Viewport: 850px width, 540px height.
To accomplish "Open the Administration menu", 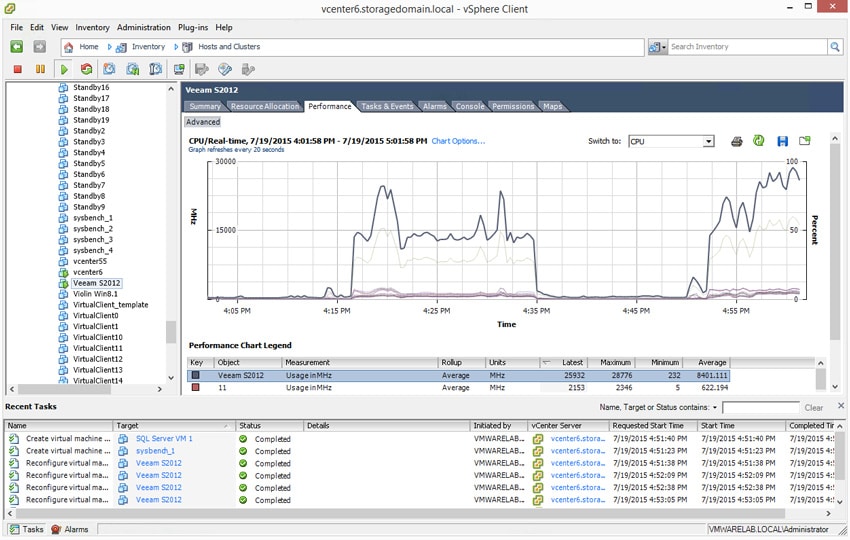I will click(144, 28).
